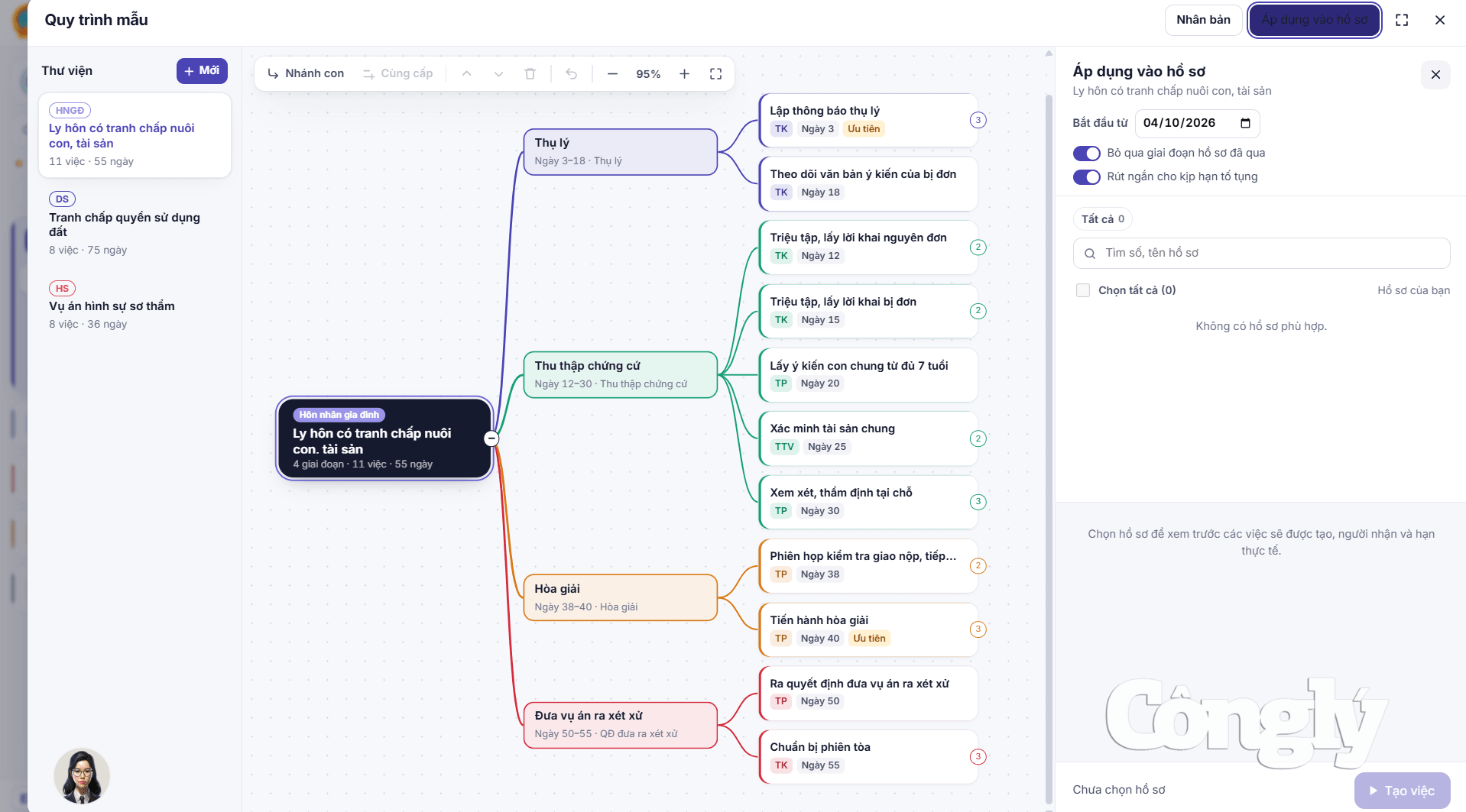The image size is (1466, 812).
Task: Click the 'Tìm số, tên hồ sơ' search field
Action: pos(1261,253)
